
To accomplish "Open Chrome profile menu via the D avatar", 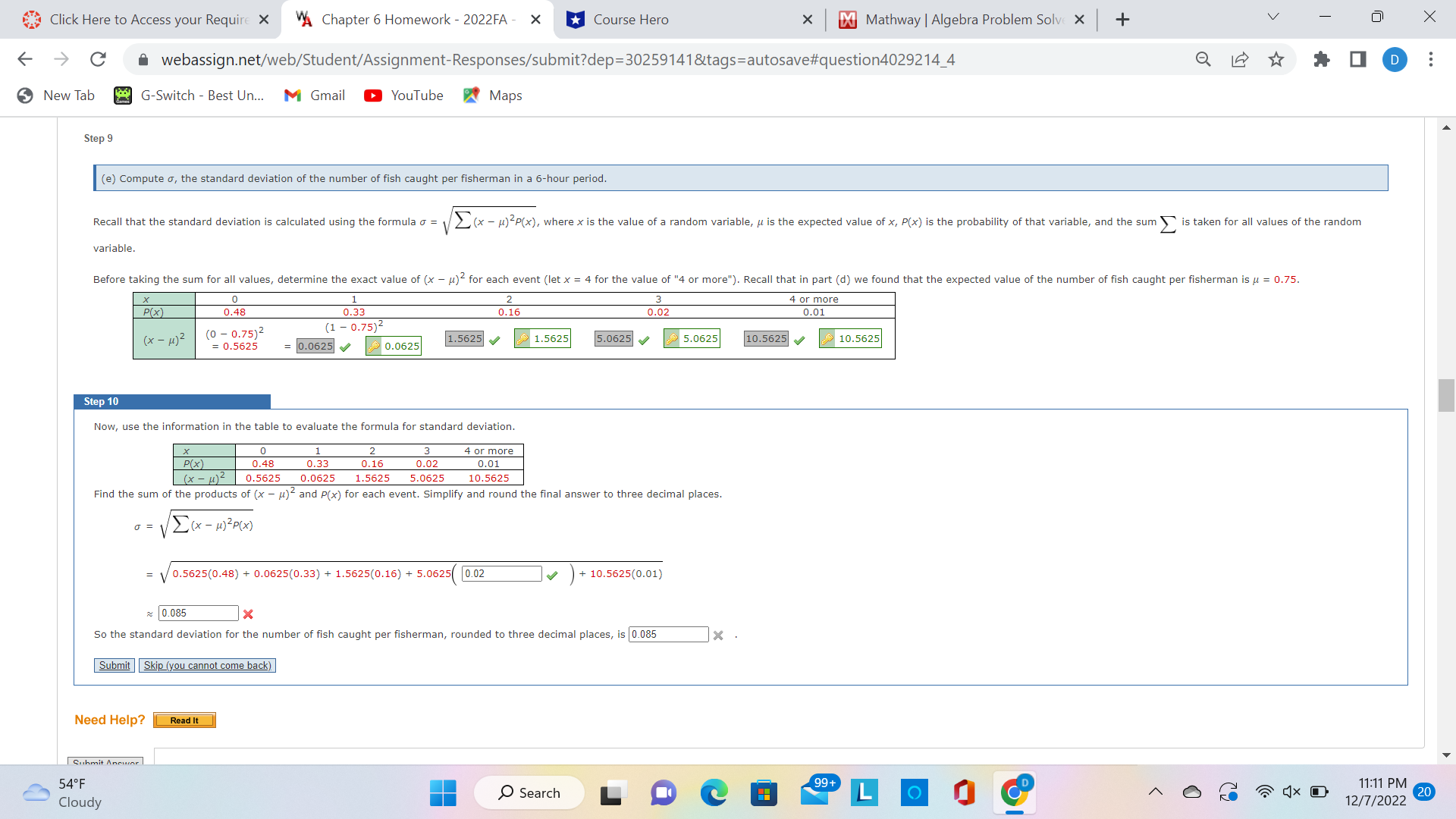I will pos(1395,59).
